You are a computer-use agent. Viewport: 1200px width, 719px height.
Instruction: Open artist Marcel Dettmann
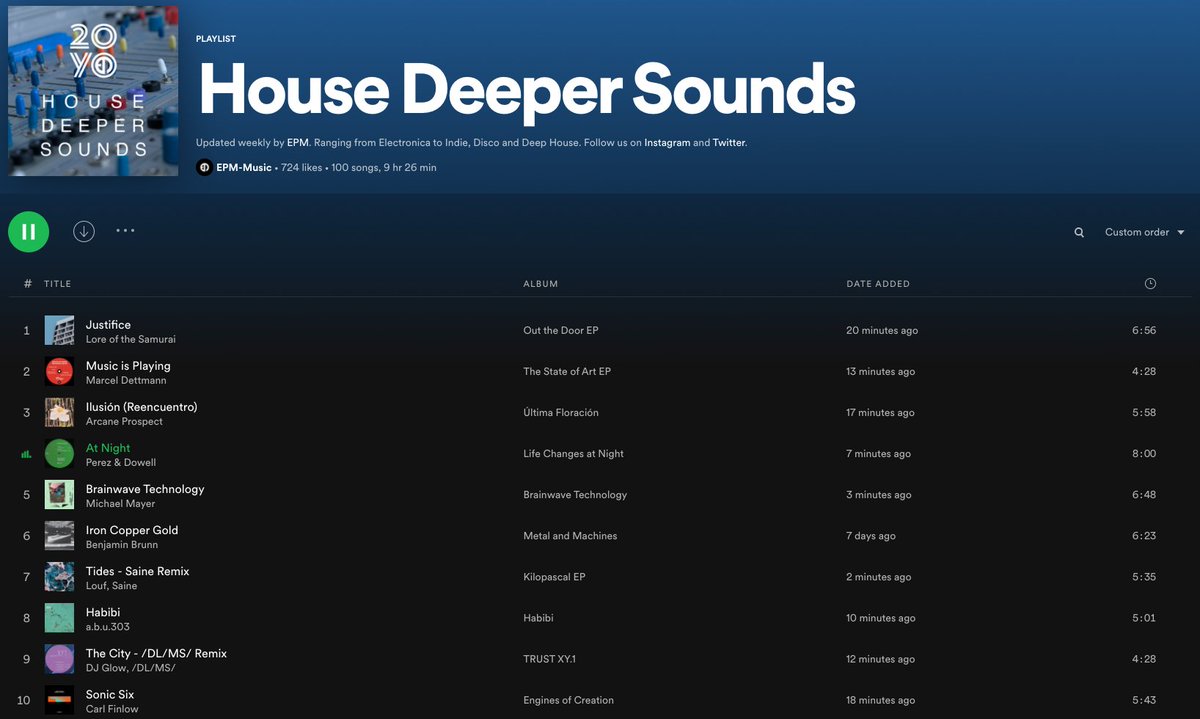click(126, 381)
